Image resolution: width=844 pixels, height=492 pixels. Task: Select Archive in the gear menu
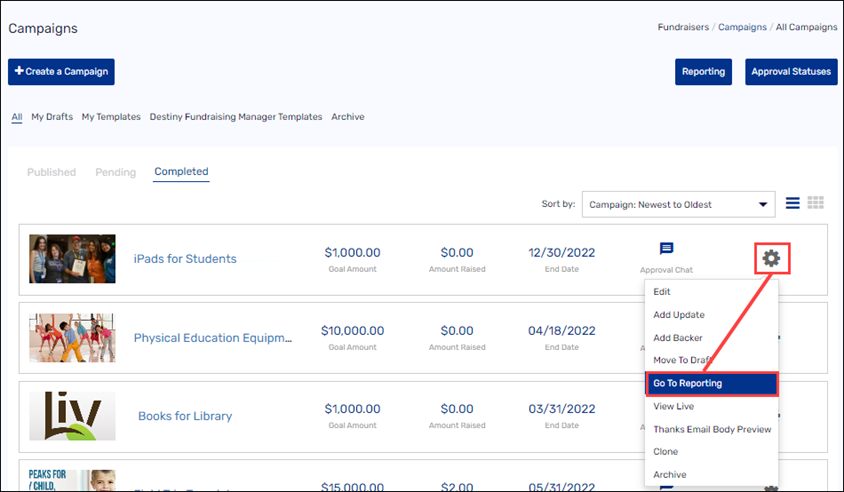pyautogui.click(x=669, y=475)
